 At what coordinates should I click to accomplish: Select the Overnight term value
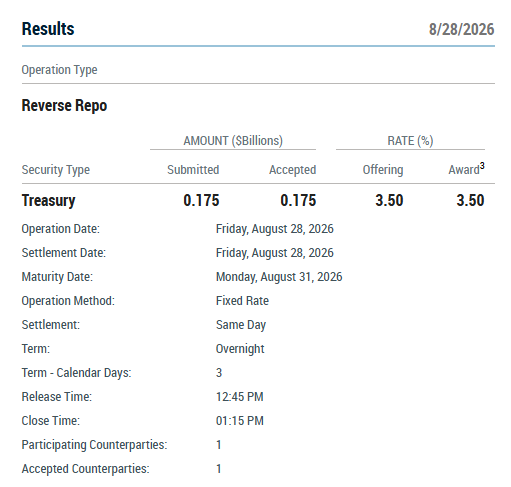pyautogui.click(x=240, y=349)
